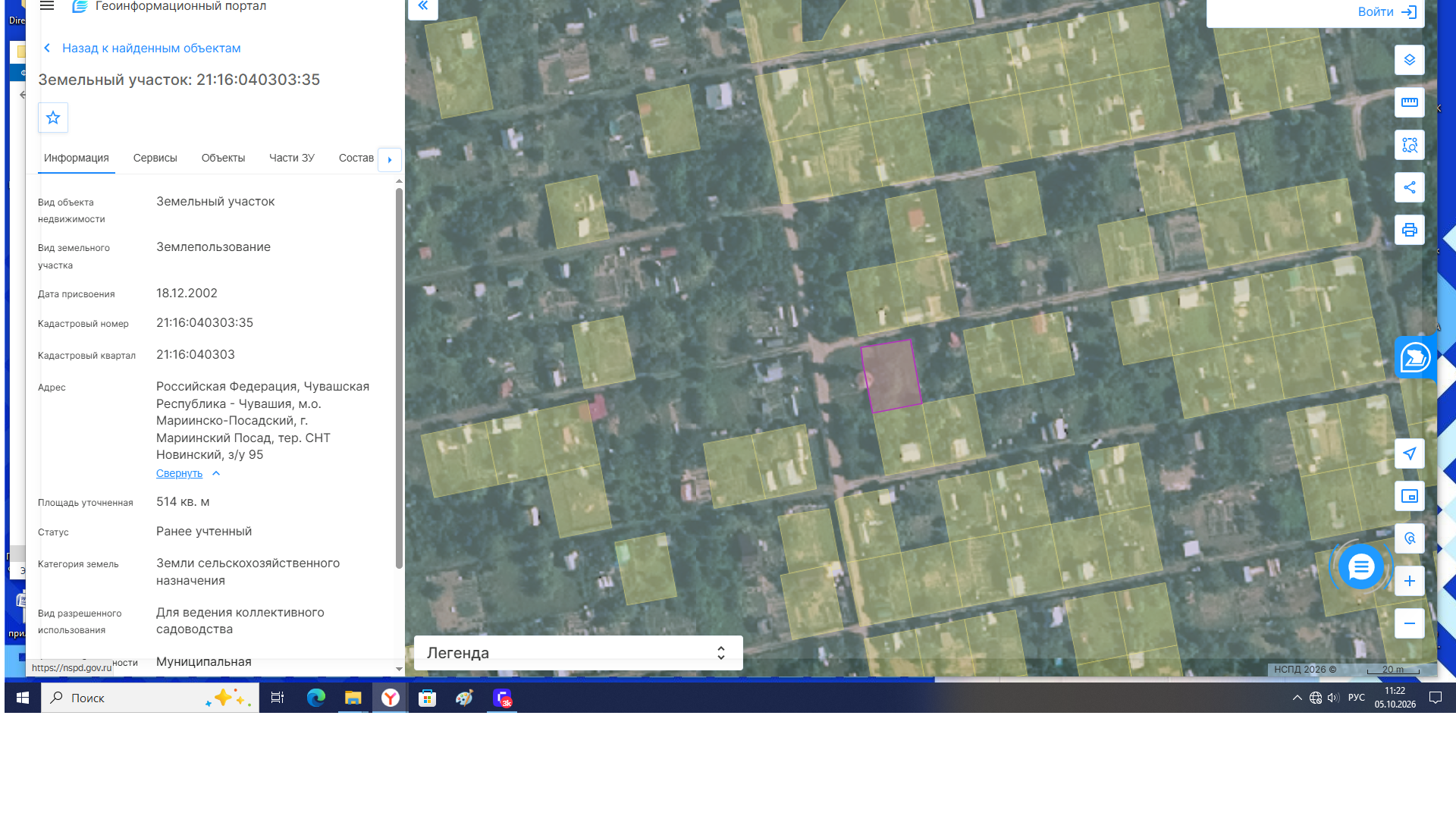The image size is (1456, 819).
Task: Click the Windows taskbar search box
Action: click(x=150, y=698)
